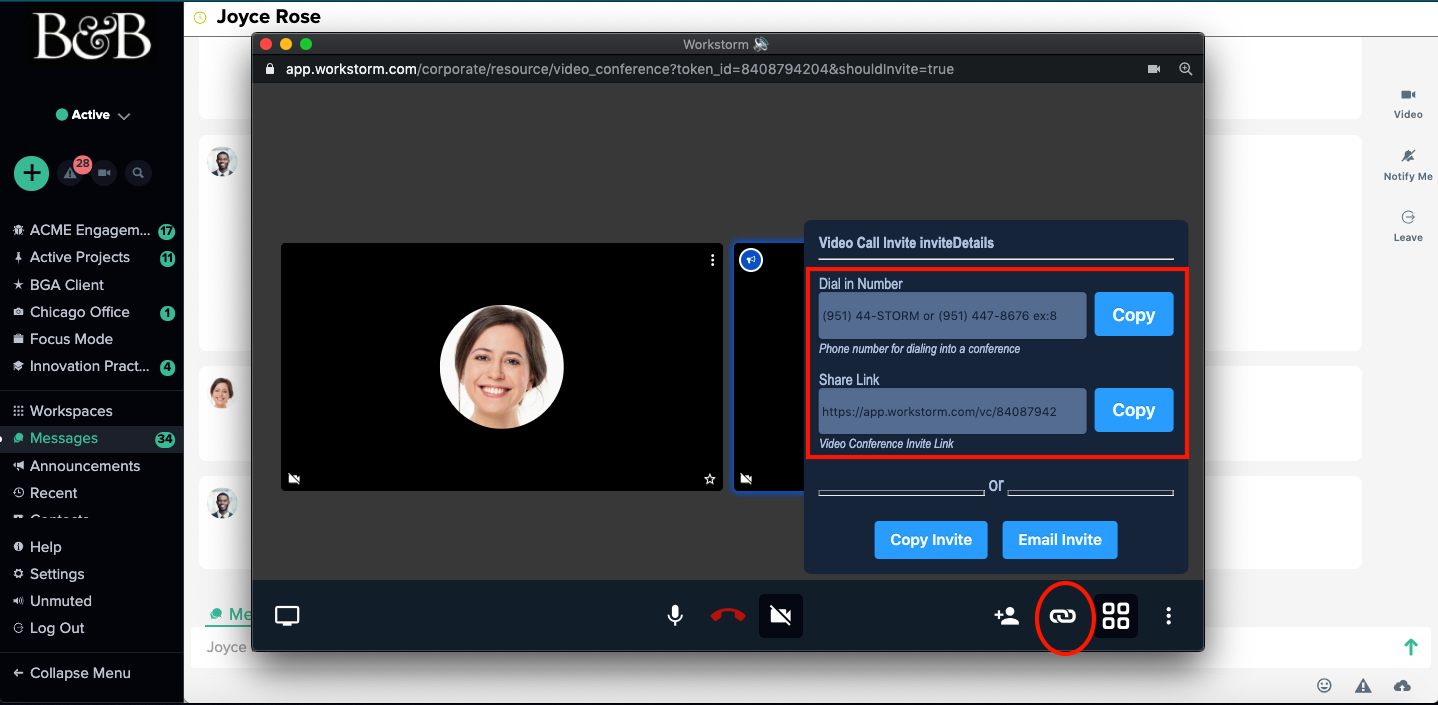Screen dimensions: 1438x705
Task: Click the Joyce Rose conversation title
Action: click(x=268, y=17)
